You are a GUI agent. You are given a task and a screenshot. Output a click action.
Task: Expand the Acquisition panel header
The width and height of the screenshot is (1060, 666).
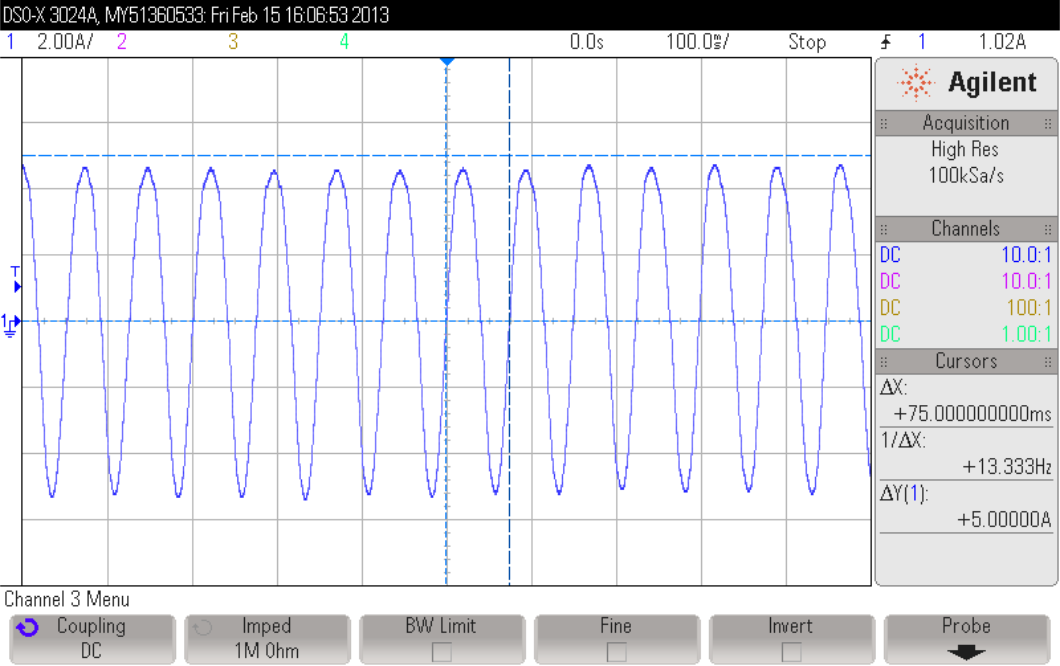[966, 122]
